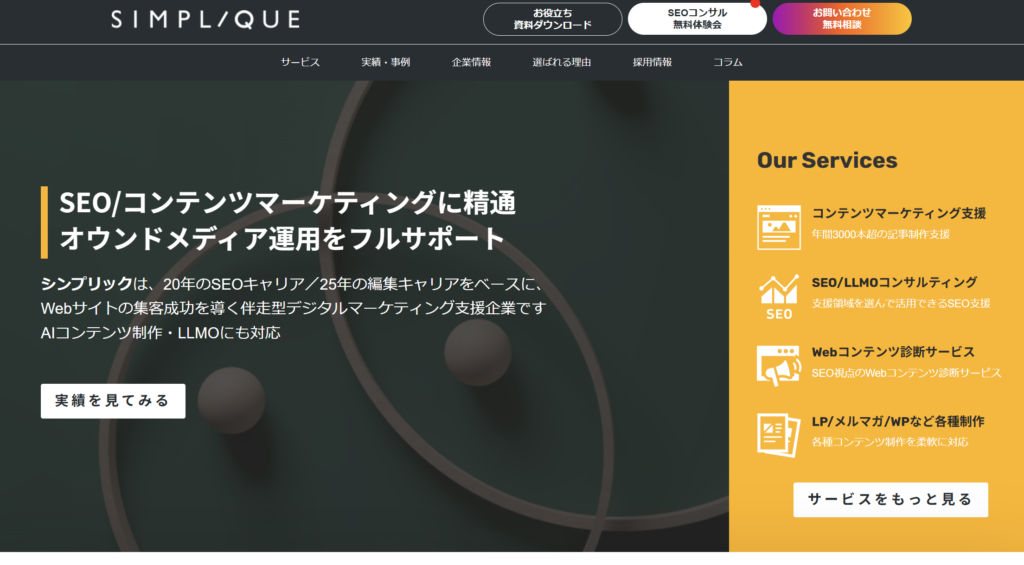This screenshot has height=565, width=1024.
Task: Open the コンテンツマーケティング支援 service link
Action: click(899, 213)
